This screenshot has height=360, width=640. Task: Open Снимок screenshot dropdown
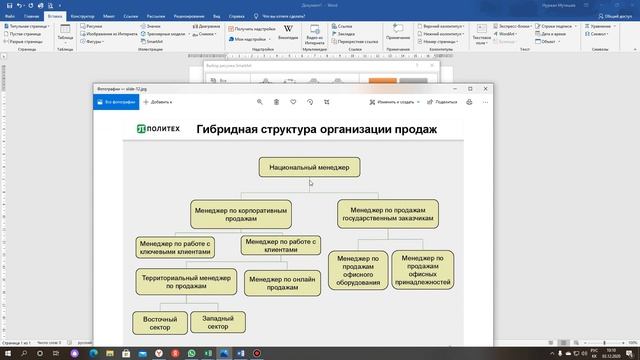pos(204,34)
